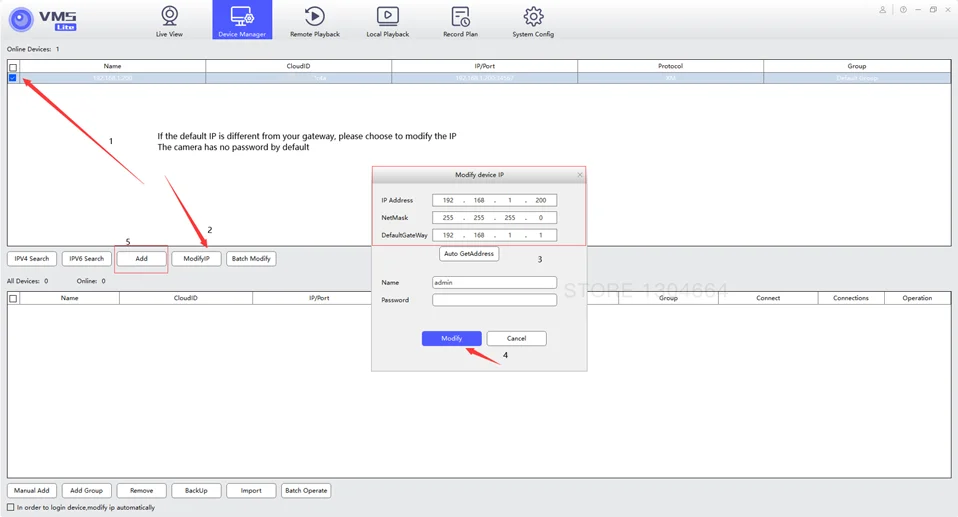
Task: Click the Password input field
Action: point(494,300)
